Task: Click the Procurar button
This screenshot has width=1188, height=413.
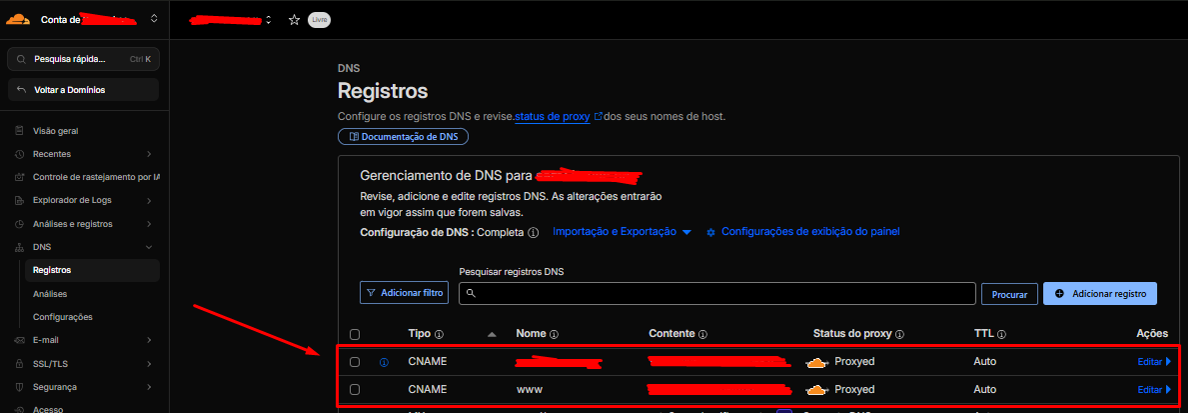Action: [1009, 294]
